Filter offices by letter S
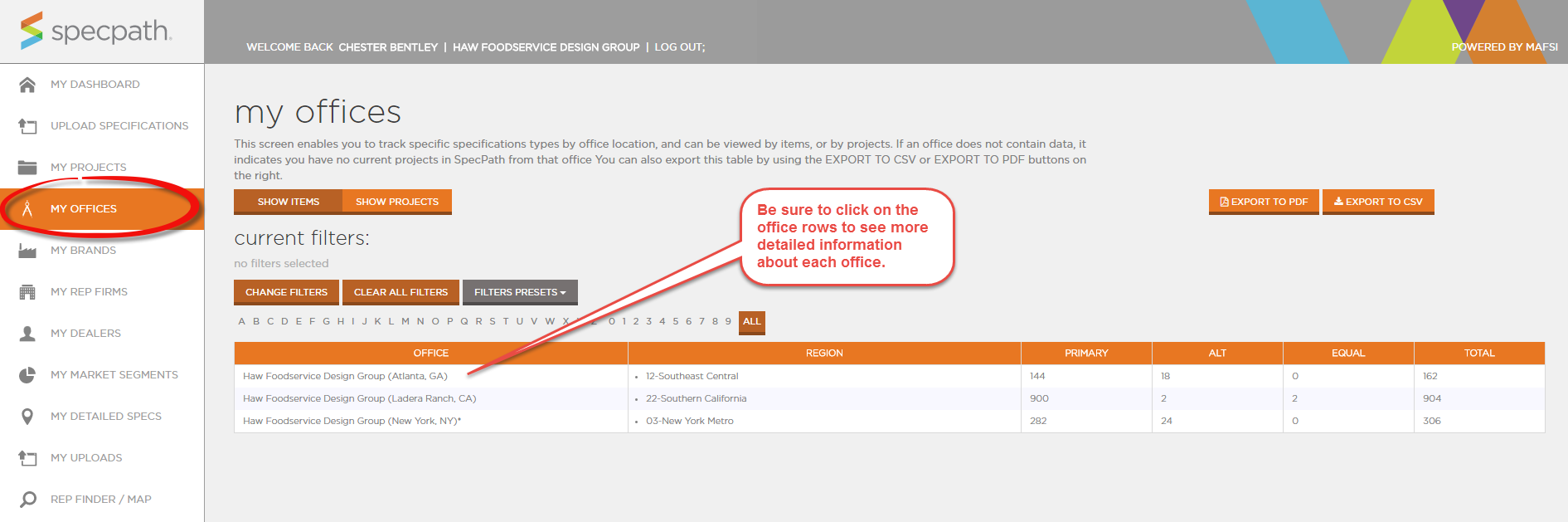Viewport: 1568px width, 522px height. click(x=493, y=322)
